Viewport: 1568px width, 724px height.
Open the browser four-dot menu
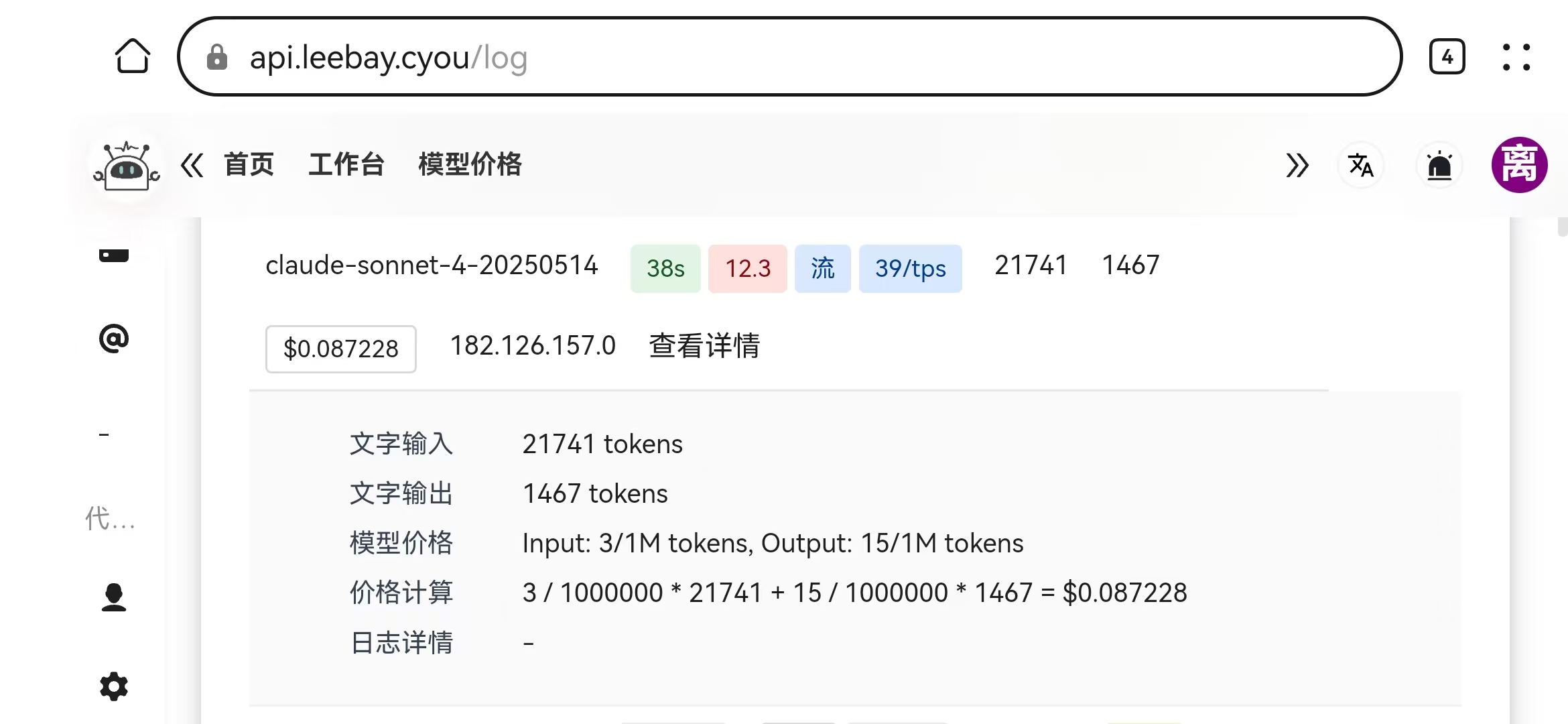tap(1516, 57)
